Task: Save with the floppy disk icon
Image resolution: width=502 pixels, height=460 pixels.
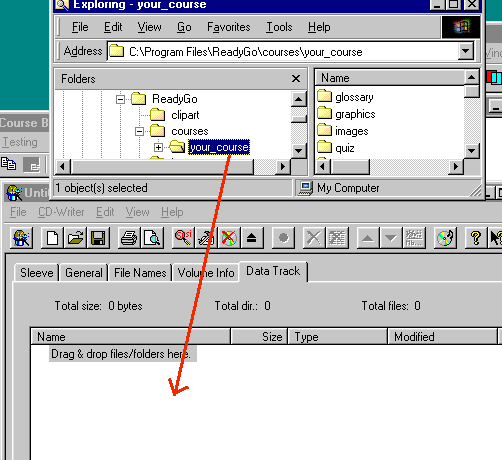Action: [98, 238]
